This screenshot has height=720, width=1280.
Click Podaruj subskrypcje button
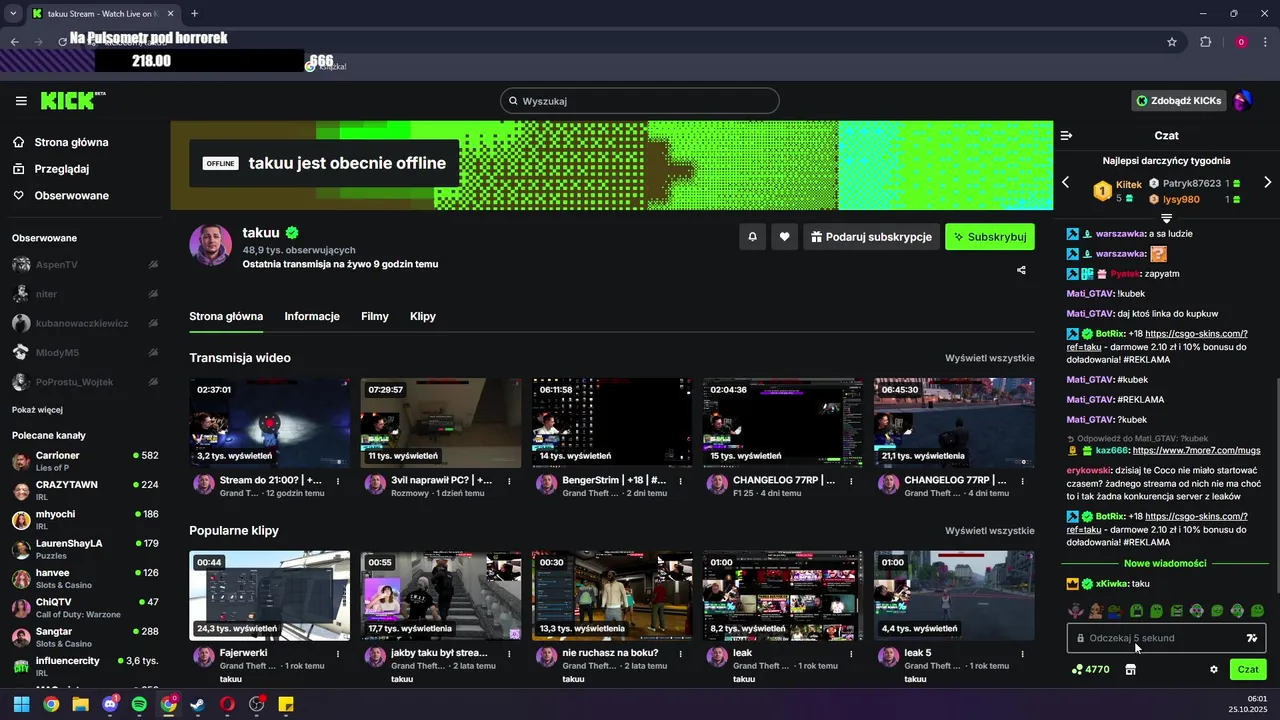point(871,237)
